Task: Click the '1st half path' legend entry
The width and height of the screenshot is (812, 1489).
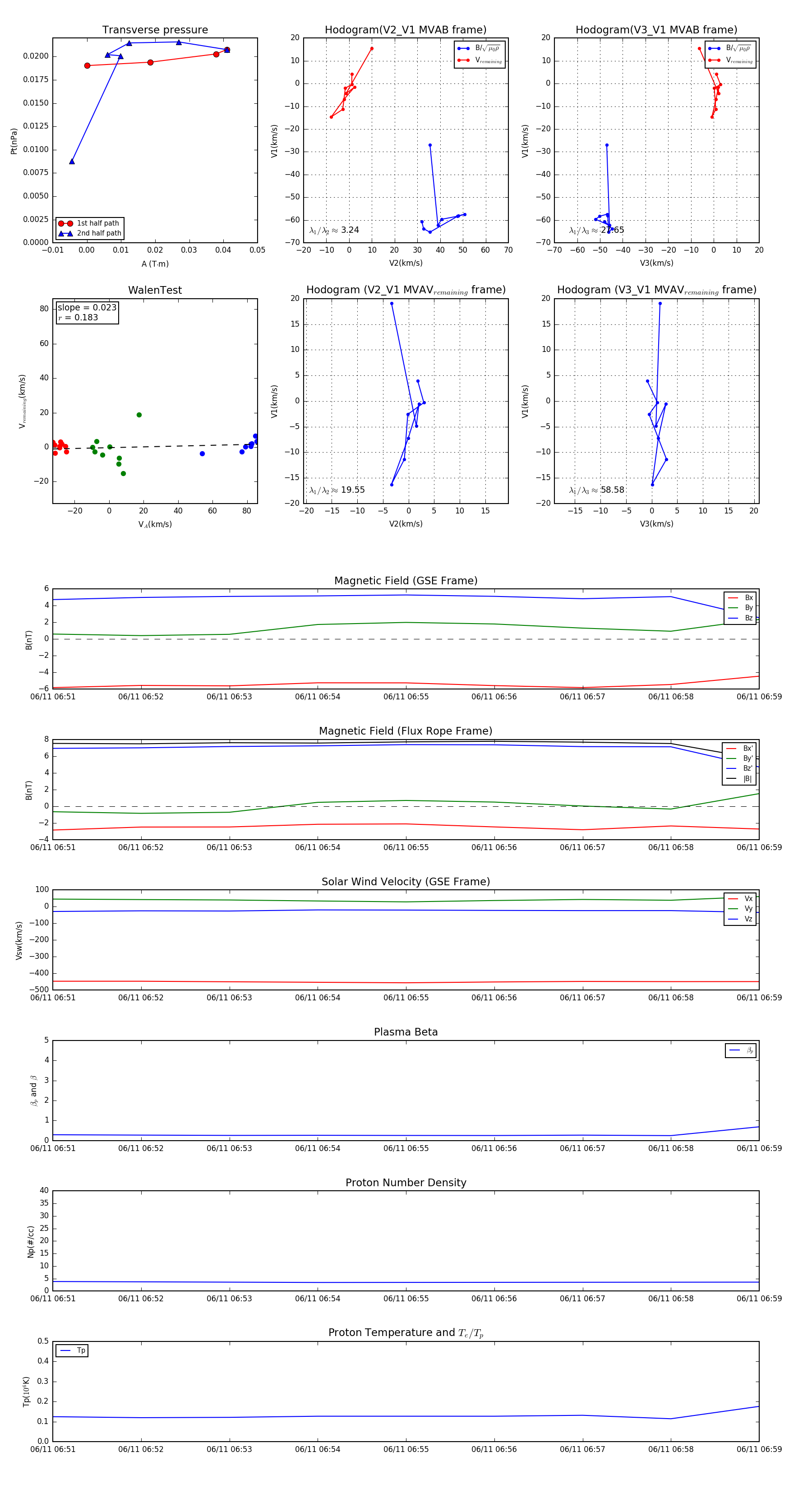Action: 90,223
